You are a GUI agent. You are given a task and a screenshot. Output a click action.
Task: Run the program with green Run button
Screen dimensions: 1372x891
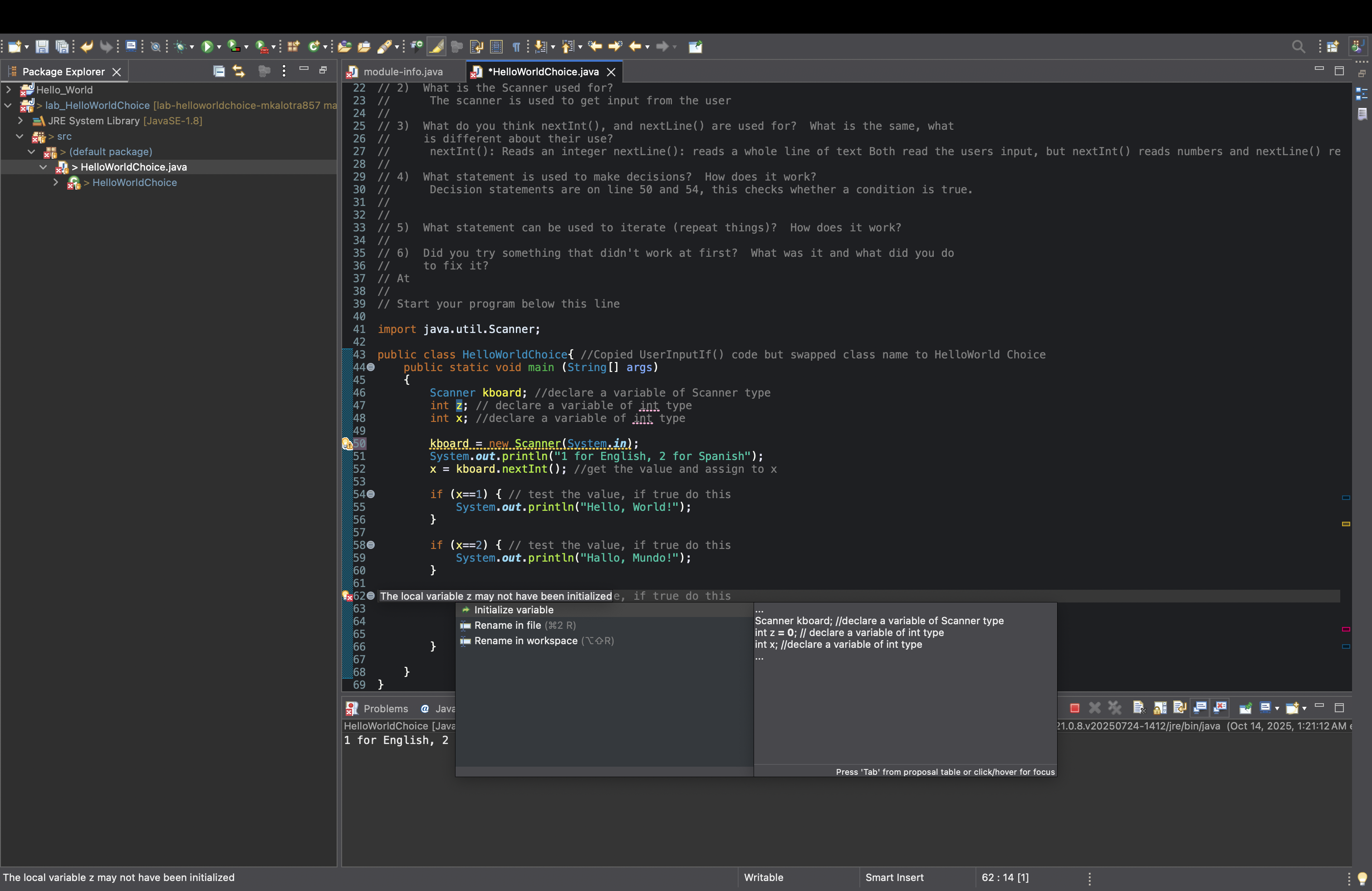click(x=207, y=47)
